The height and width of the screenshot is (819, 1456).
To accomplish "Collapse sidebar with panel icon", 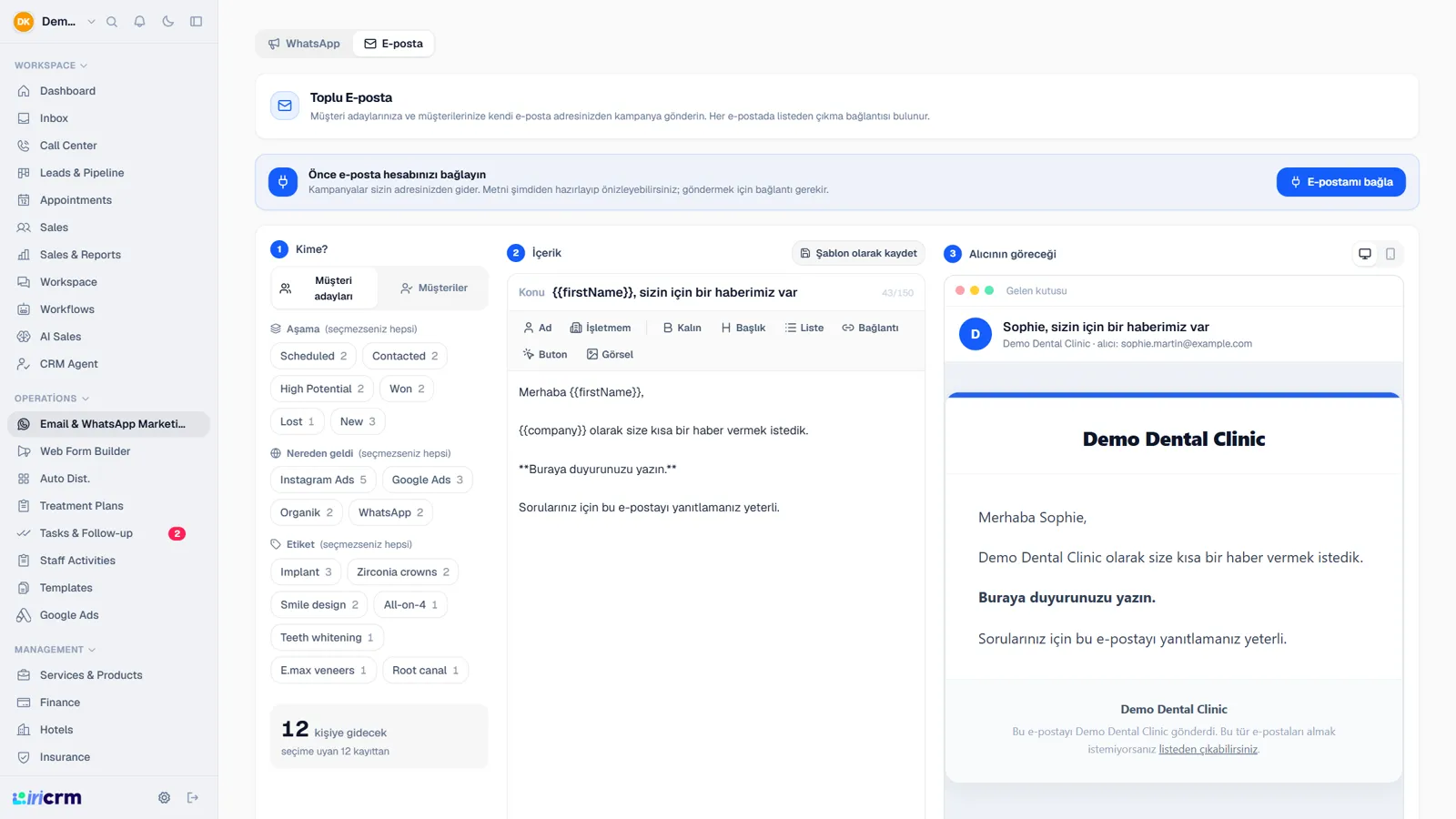I will pyautogui.click(x=196, y=22).
